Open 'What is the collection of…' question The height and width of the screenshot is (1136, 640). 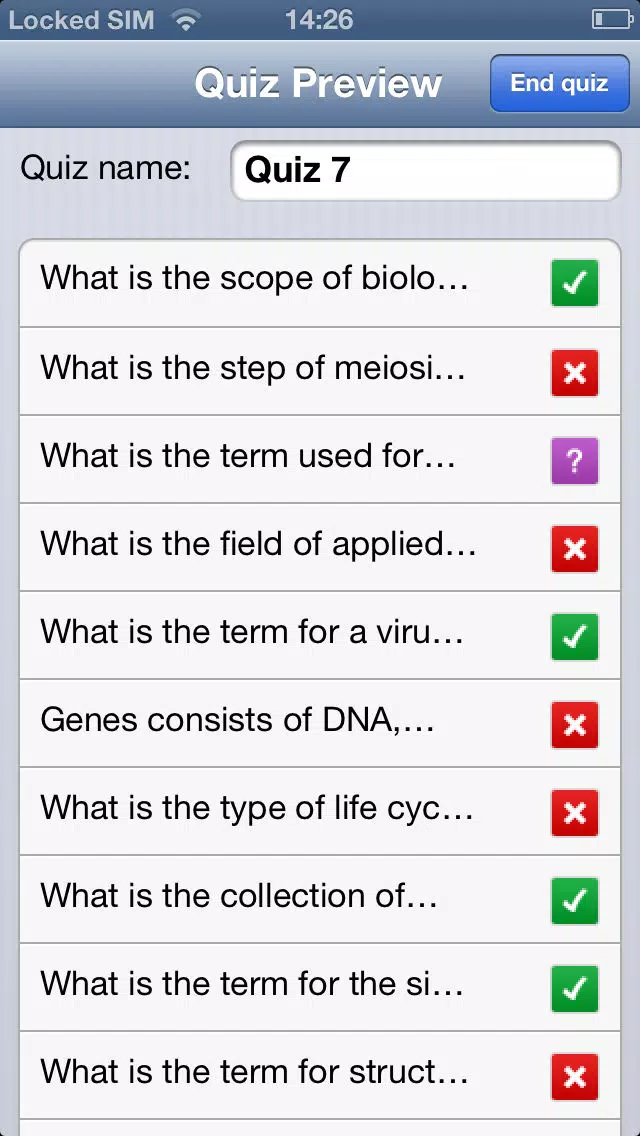point(320,900)
